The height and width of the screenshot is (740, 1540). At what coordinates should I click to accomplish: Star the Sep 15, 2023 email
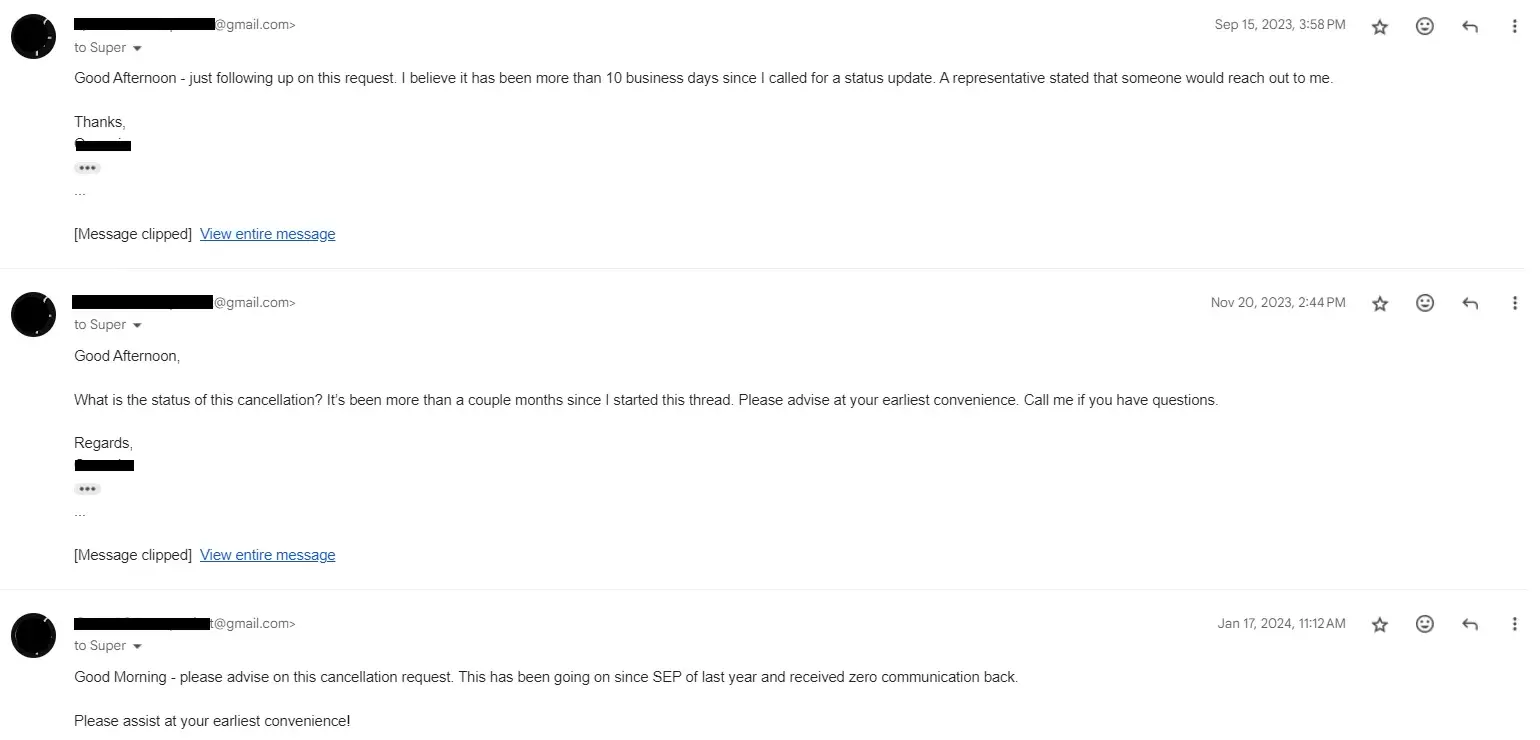[1380, 27]
